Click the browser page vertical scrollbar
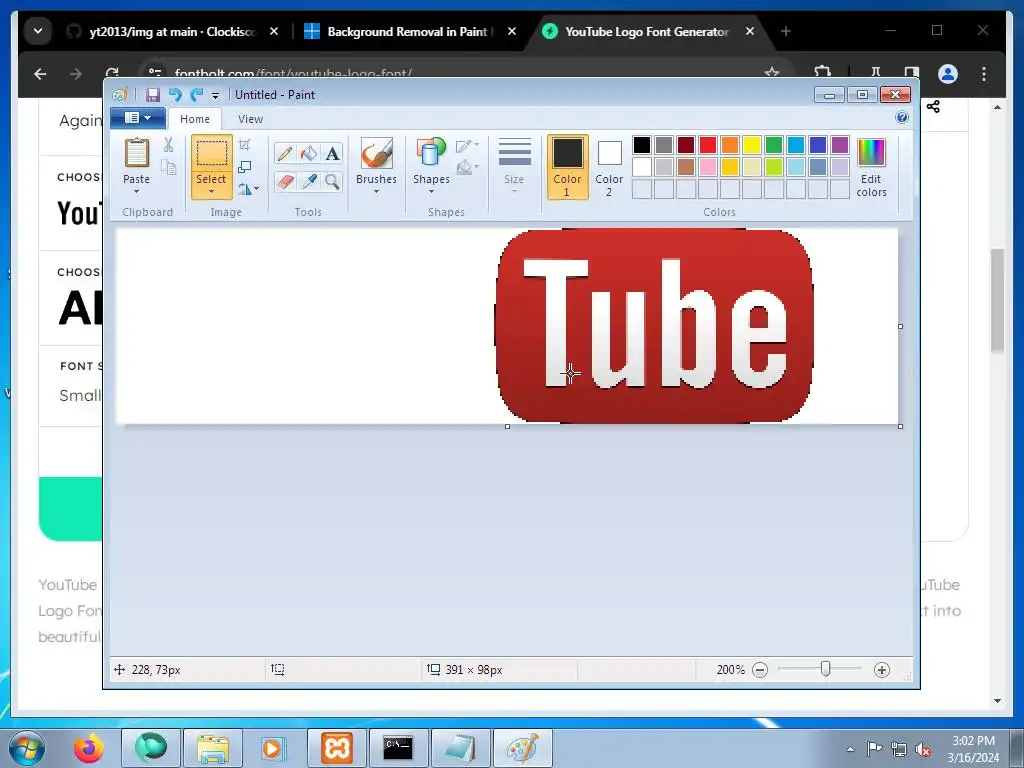Screen dimensions: 1024x768 coord(997,300)
